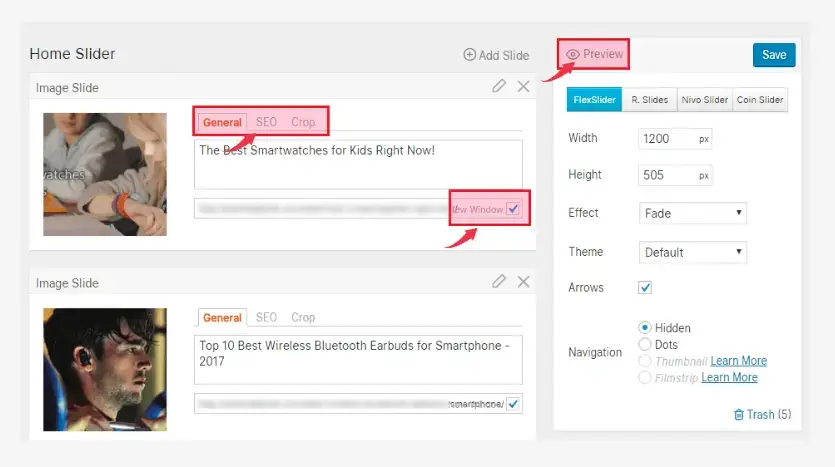835x467 pixels.
Task: Open the Trash (5) link
Action: [x=763, y=414]
